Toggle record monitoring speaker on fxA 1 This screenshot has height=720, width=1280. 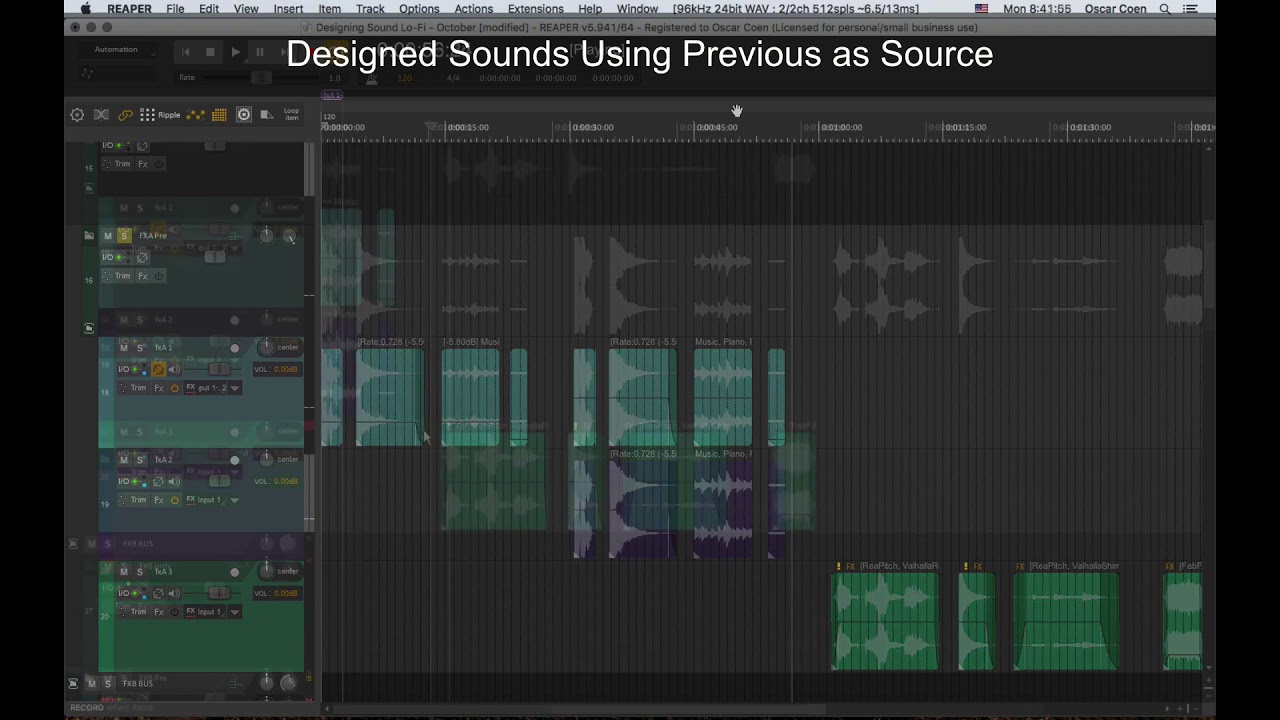175,370
